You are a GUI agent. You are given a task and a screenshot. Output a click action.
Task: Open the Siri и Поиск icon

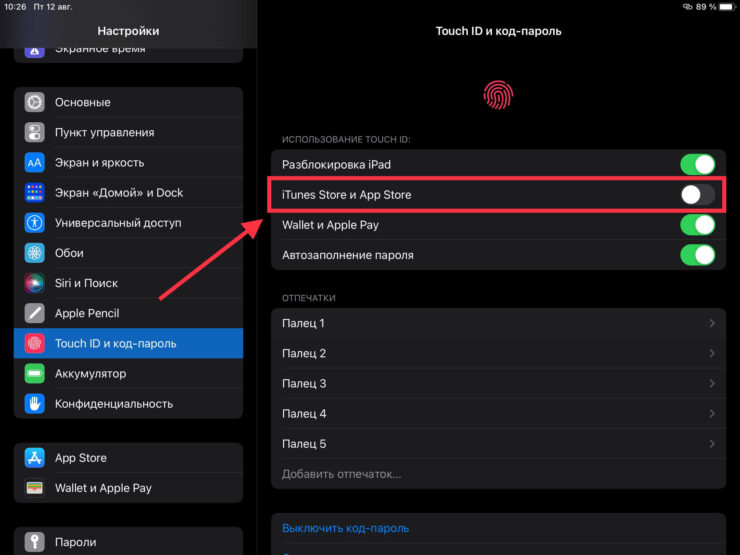pyautogui.click(x=35, y=283)
